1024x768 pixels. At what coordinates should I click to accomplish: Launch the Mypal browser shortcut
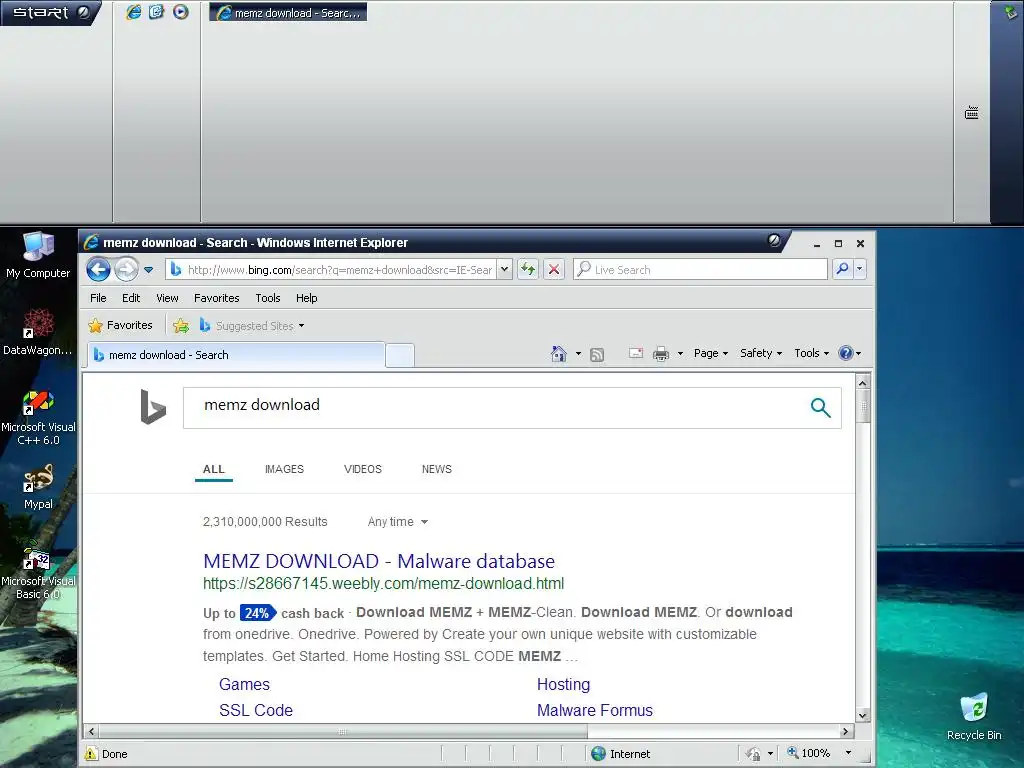(x=38, y=487)
